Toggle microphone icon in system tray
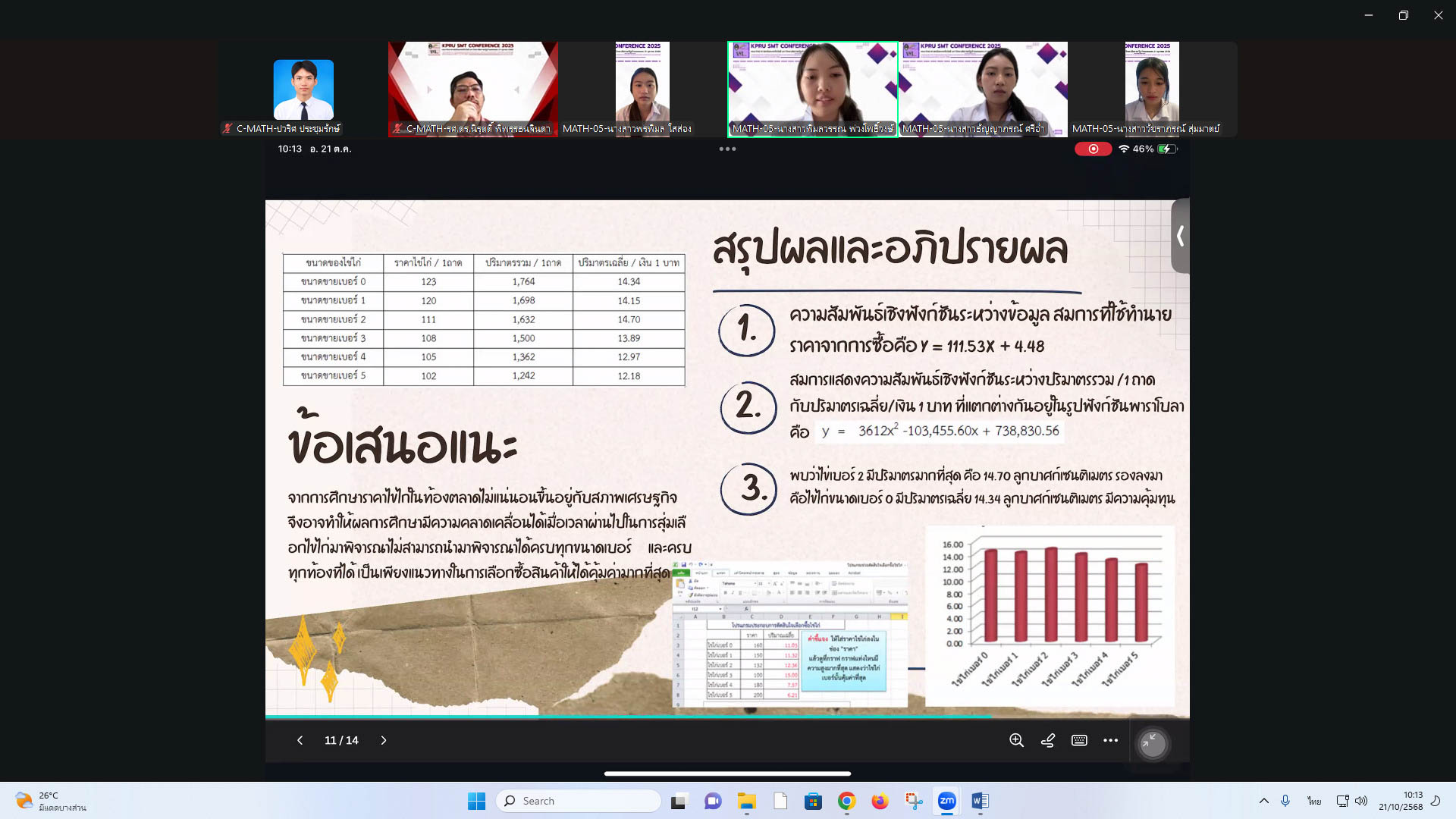The width and height of the screenshot is (1456, 819). pyautogui.click(x=1285, y=801)
